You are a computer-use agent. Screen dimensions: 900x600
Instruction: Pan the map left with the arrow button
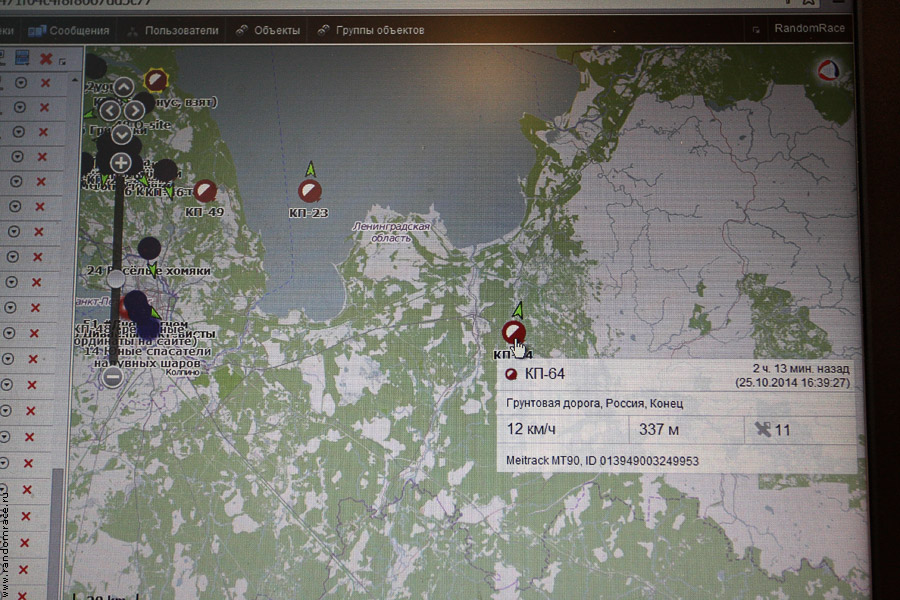[x=108, y=109]
